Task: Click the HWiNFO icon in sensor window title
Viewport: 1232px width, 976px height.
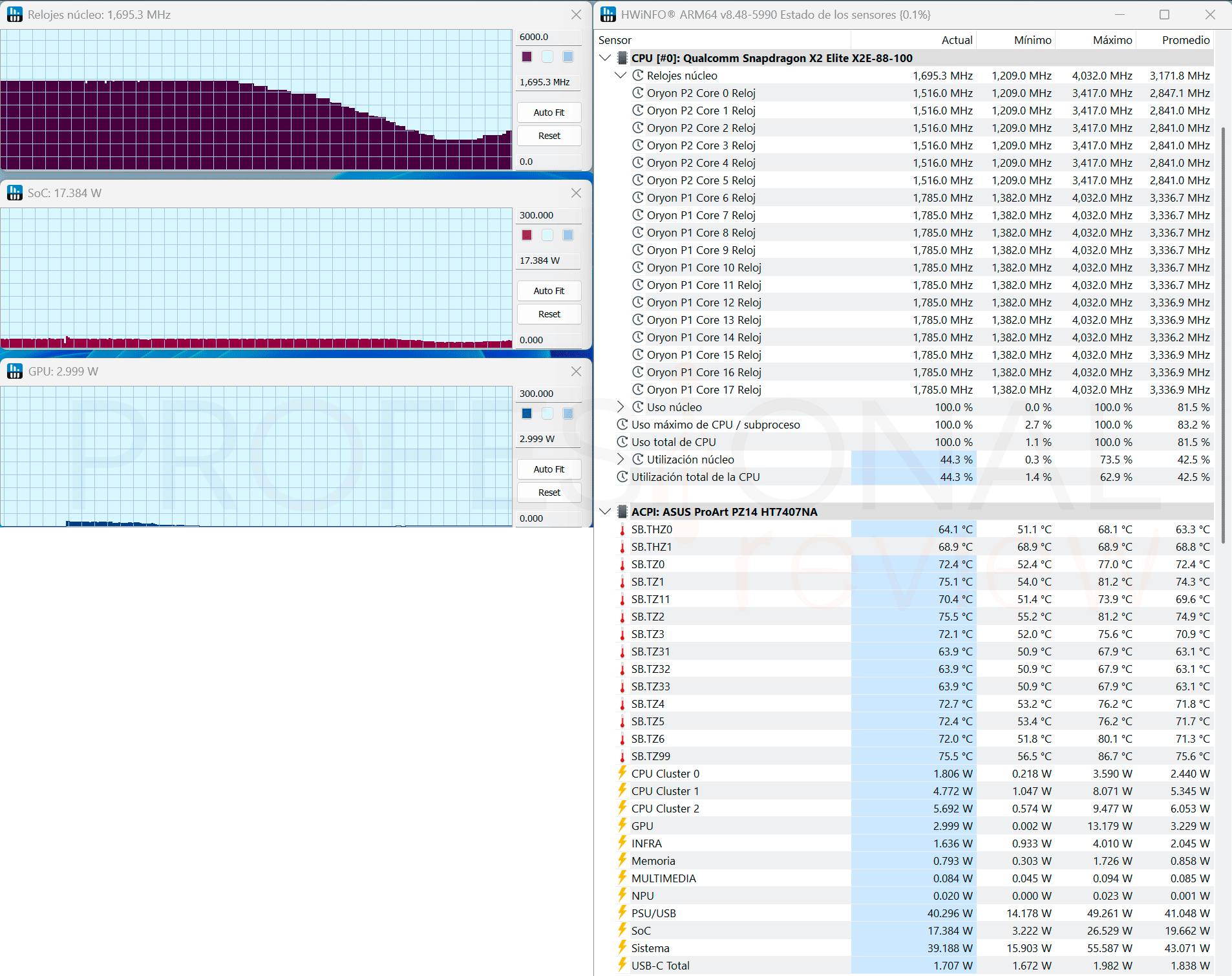Action: [608, 14]
